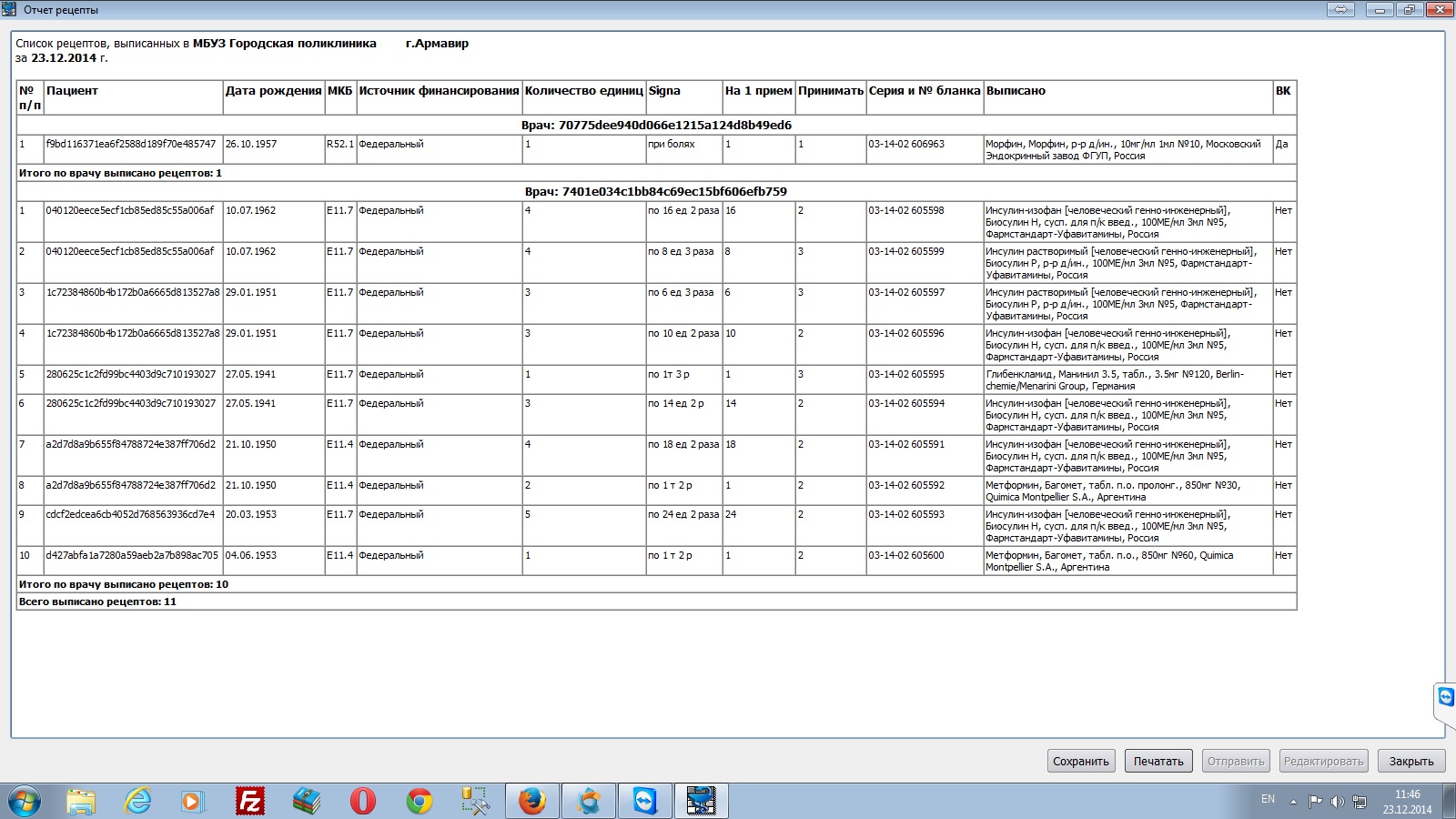Viewport: 1456px width, 819px height.
Task: Open the volume control in tray
Action: (1337, 802)
